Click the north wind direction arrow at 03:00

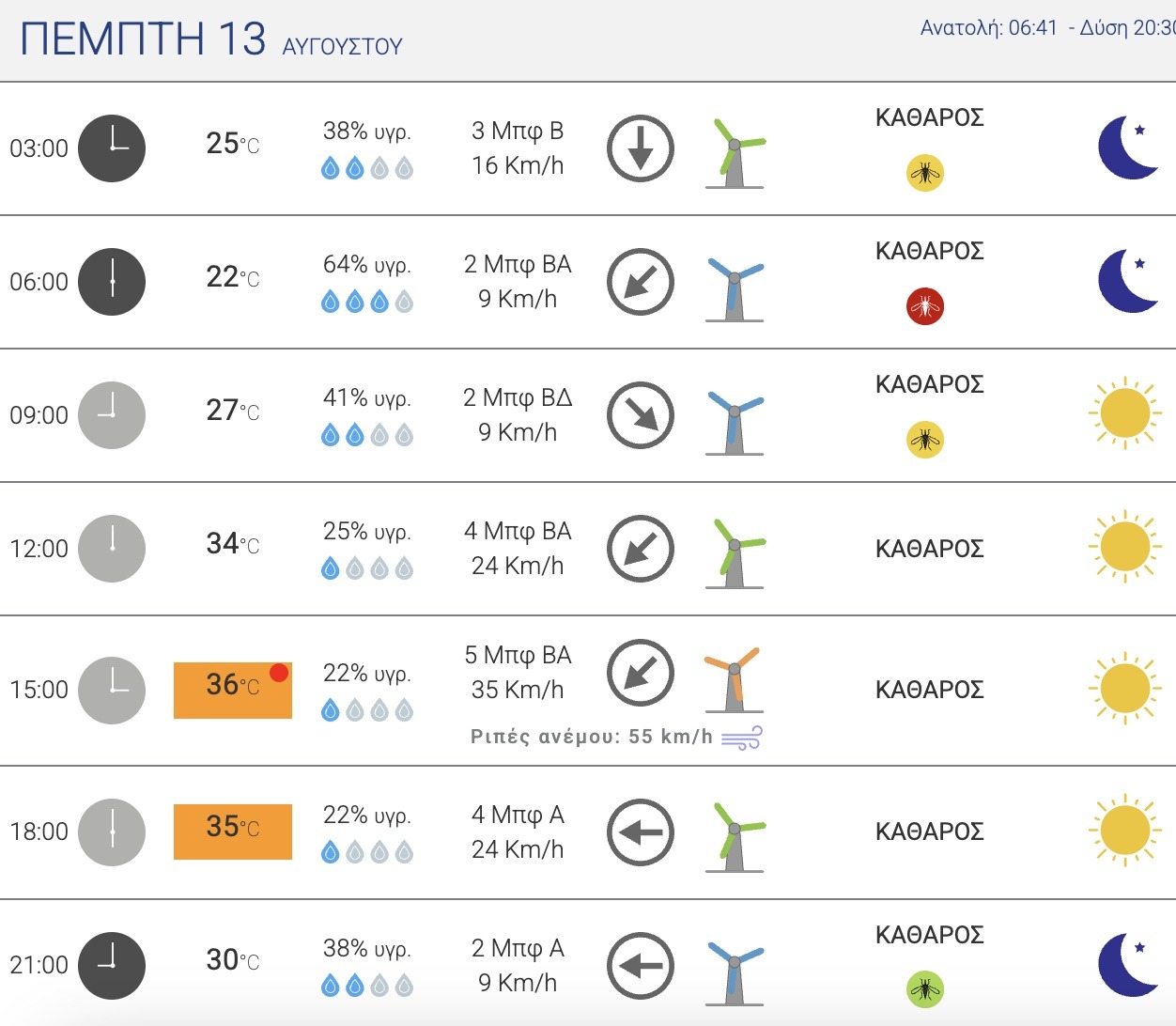tap(641, 148)
